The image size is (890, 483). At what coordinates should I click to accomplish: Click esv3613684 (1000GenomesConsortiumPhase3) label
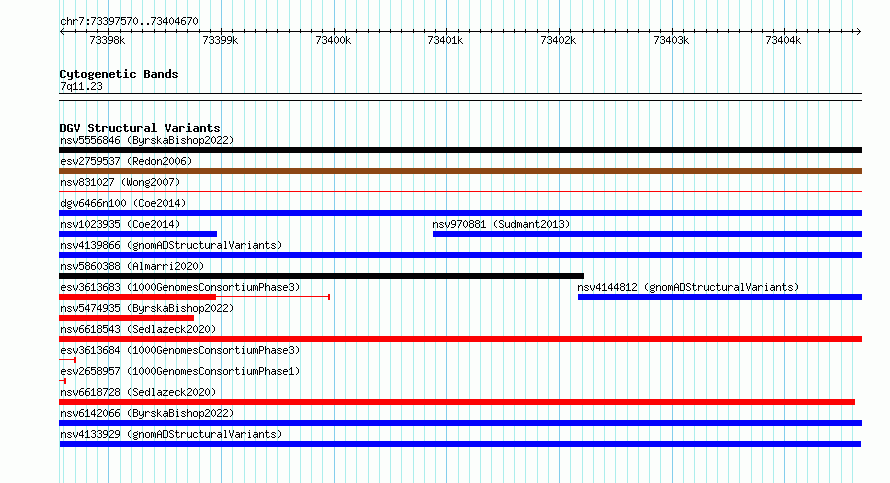180,350
